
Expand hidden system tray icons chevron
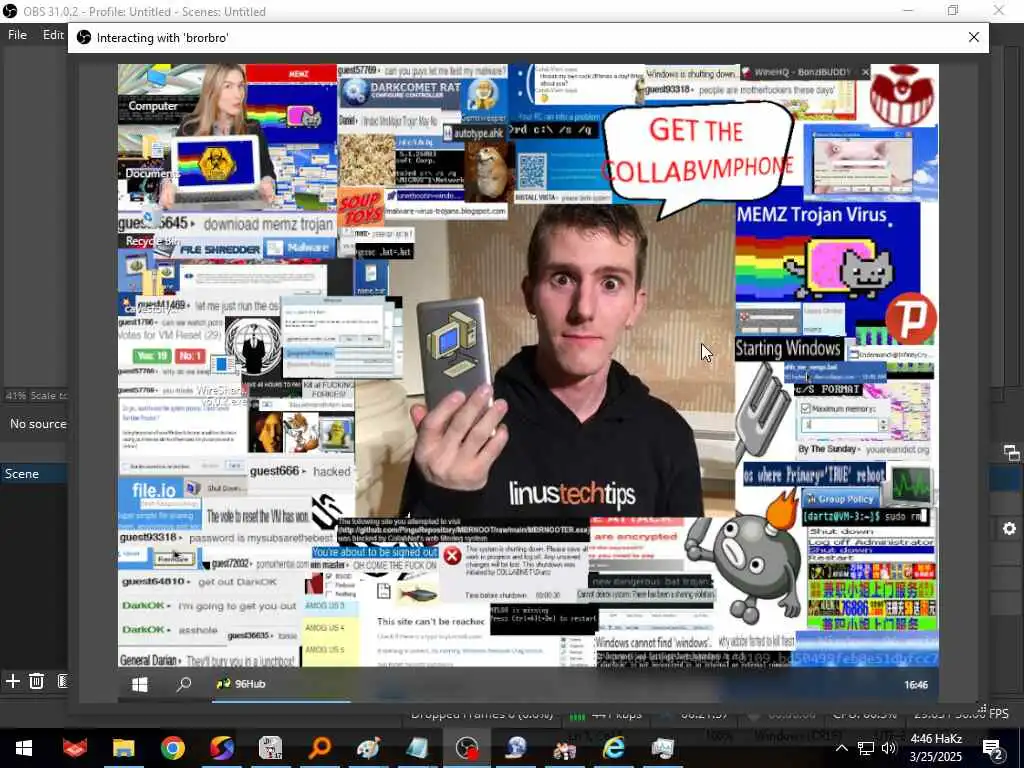pos(842,748)
